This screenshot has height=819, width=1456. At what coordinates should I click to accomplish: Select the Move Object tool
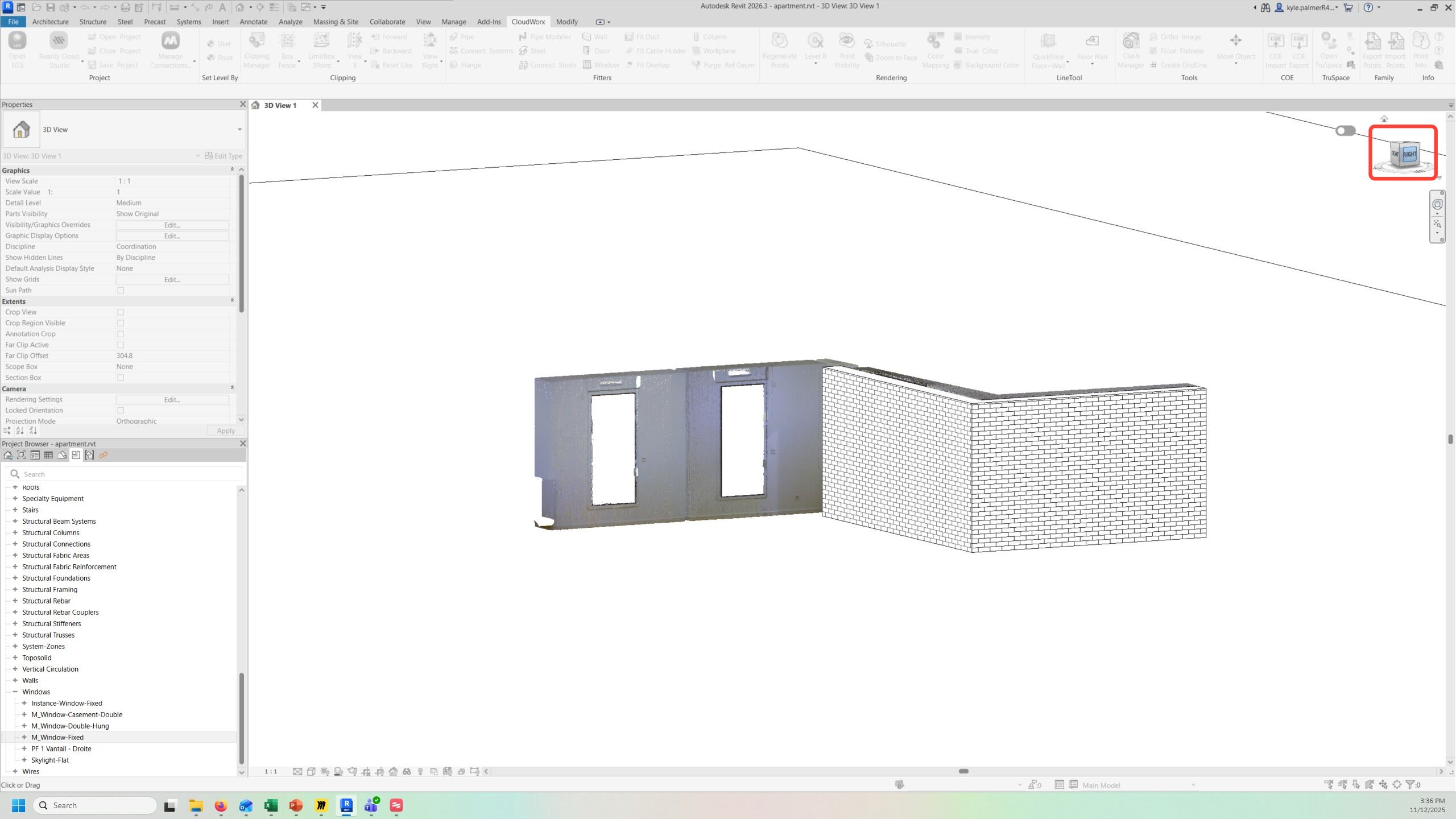pyautogui.click(x=1235, y=41)
